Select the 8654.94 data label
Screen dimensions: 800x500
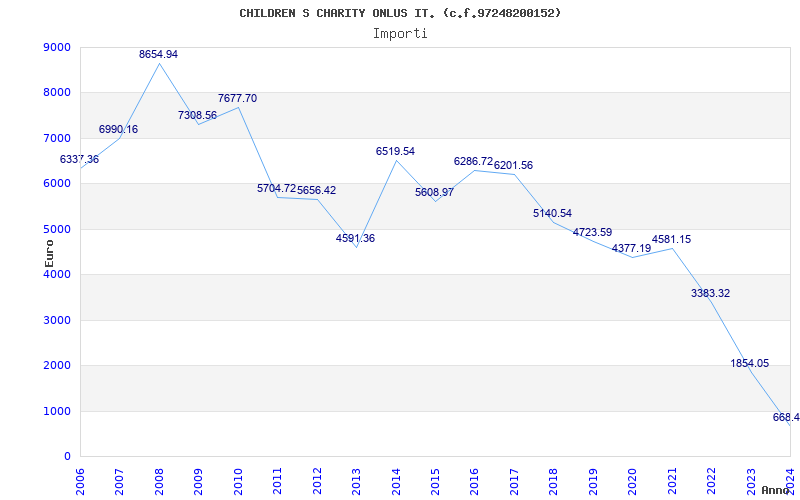(159, 54)
